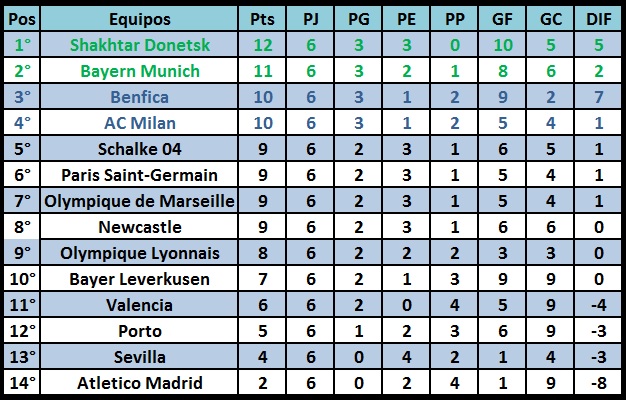Select the Olympique Lyonnais cell
Viewport: 626px width, 400px height.
(x=139, y=252)
